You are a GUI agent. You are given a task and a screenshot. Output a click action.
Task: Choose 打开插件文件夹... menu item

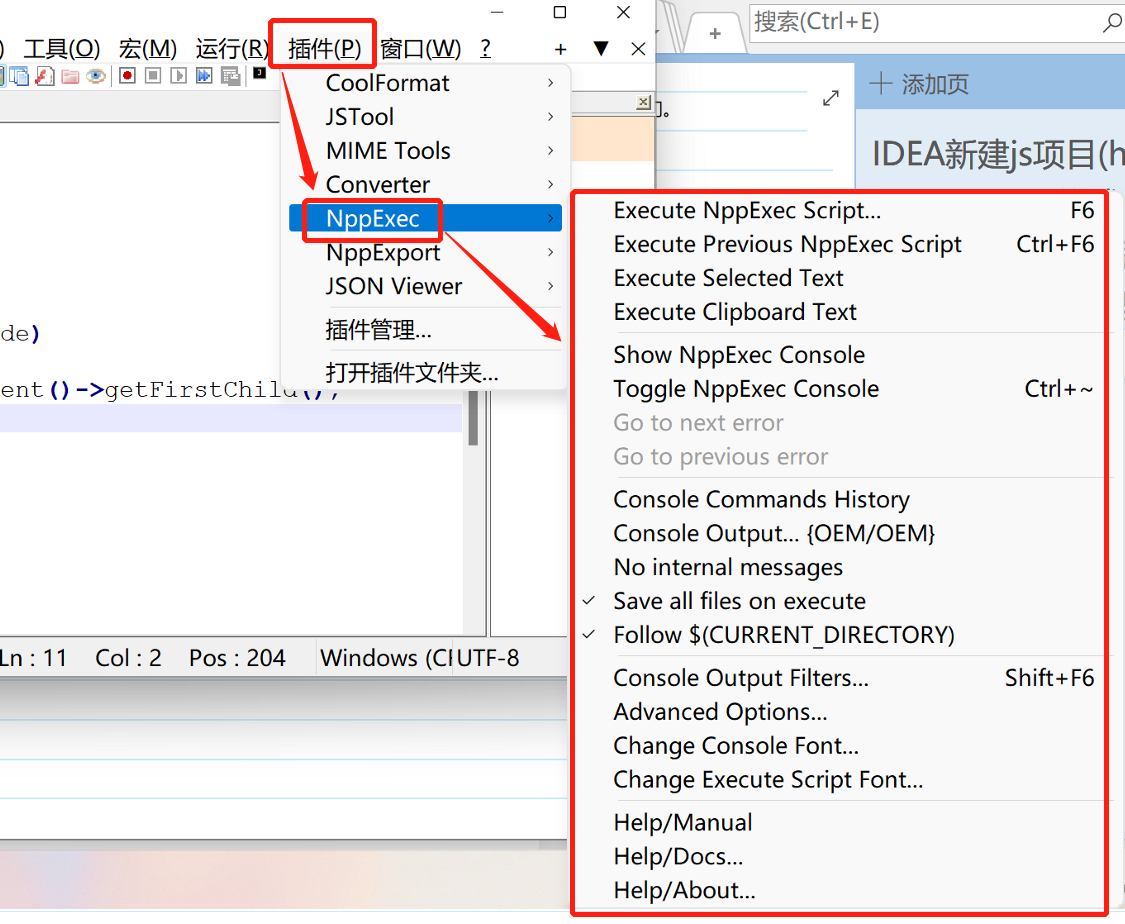(x=412, y=372)
